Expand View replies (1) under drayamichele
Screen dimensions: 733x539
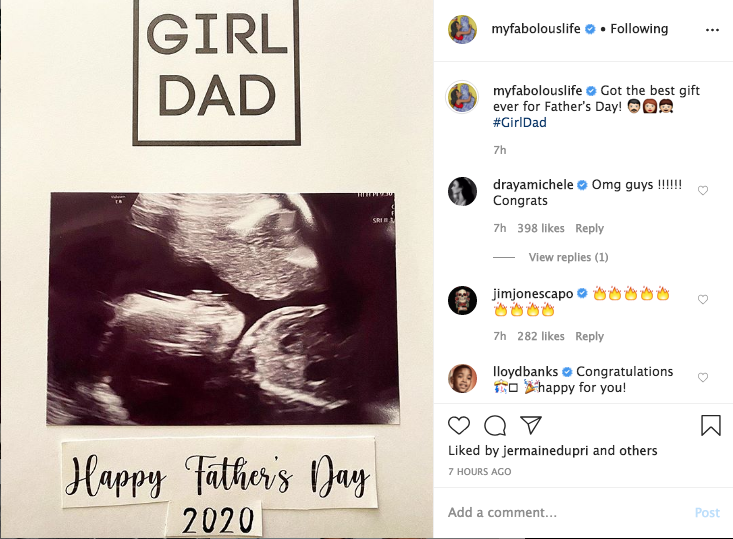568,257
